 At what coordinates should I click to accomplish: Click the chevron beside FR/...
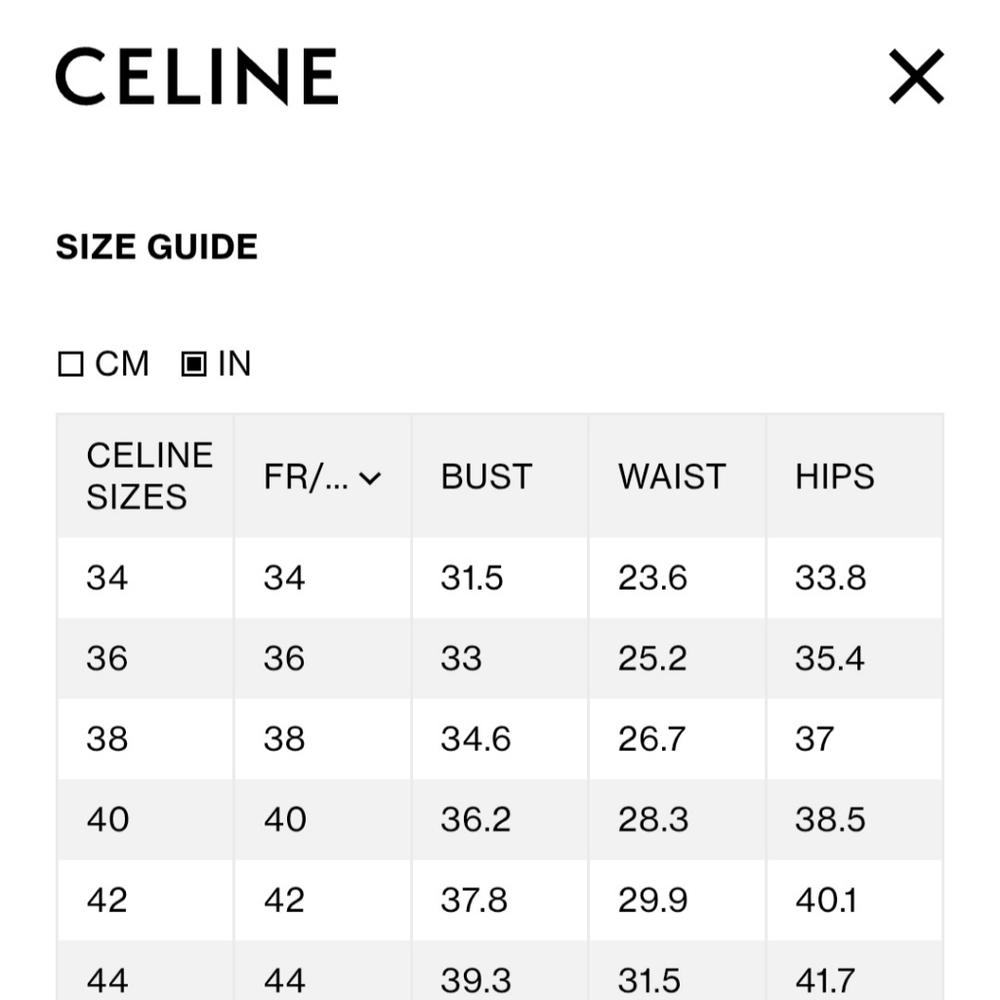[x=370, y=479]
